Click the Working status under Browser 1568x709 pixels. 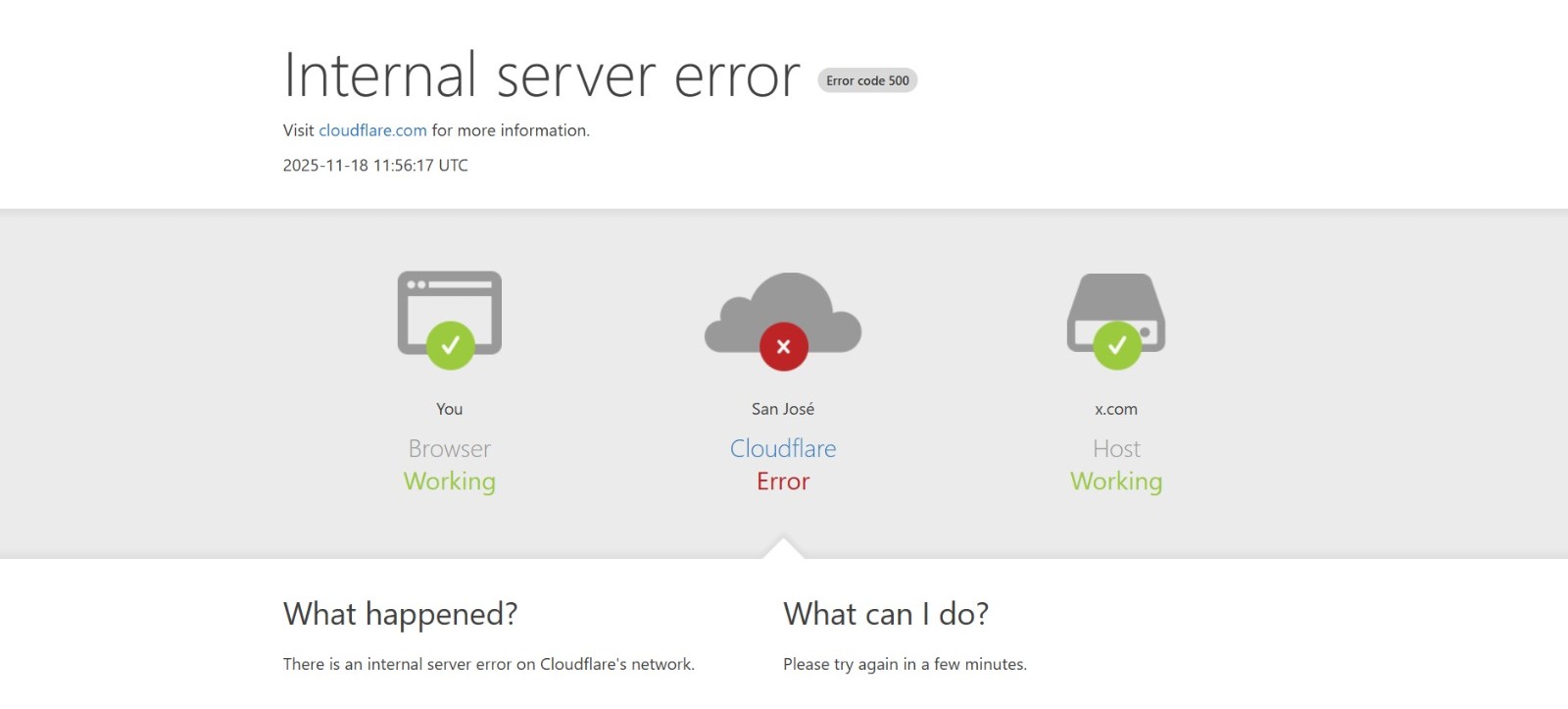450,481
